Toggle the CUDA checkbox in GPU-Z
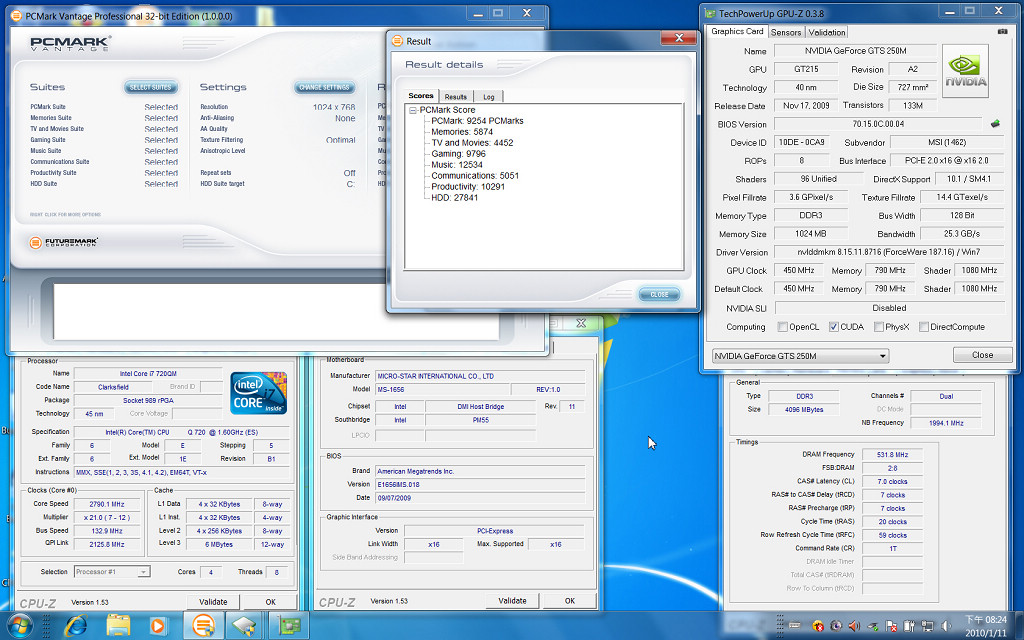 pyautogui.click(x=833, y=327)
